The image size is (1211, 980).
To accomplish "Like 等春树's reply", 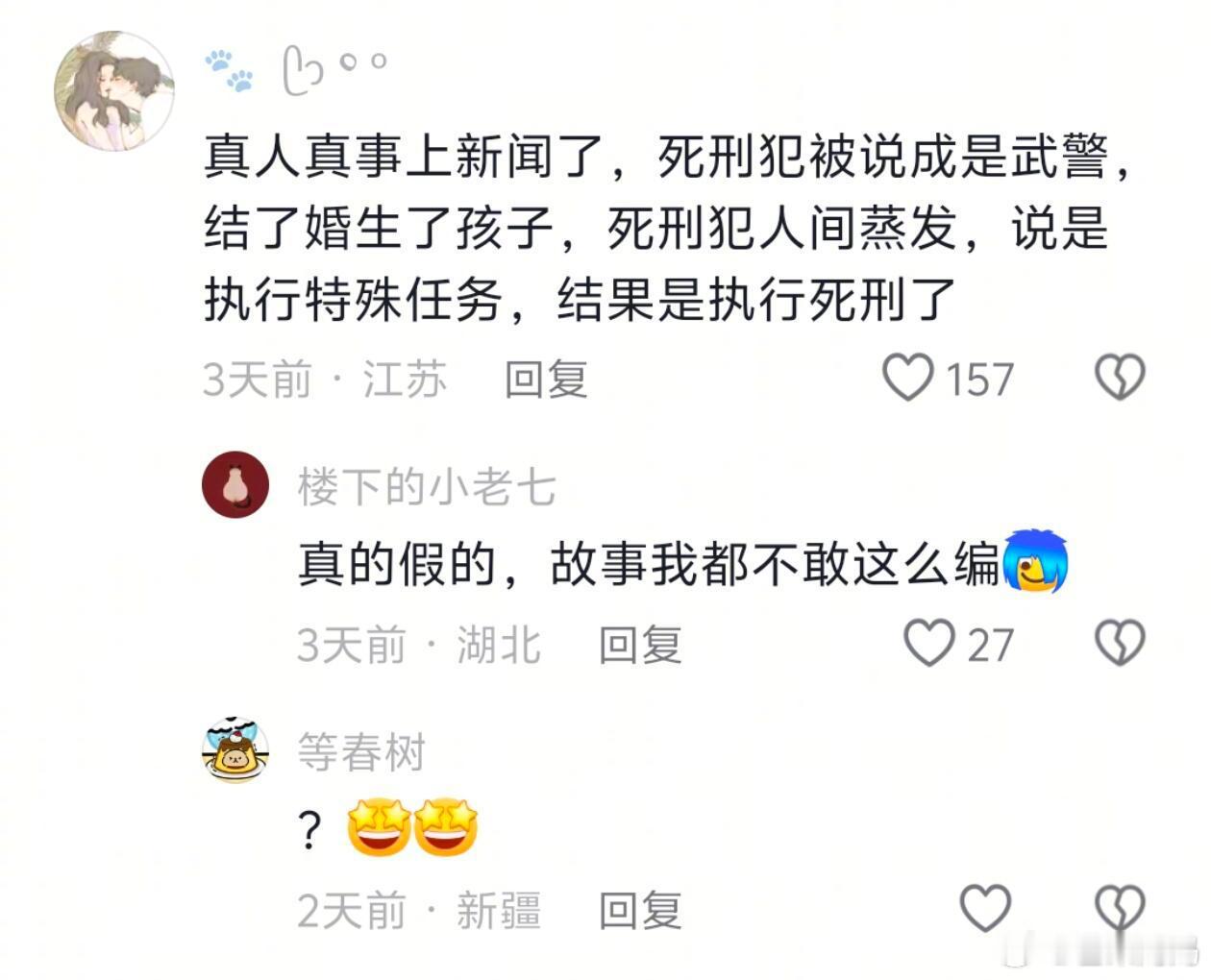I will [985, 908].
